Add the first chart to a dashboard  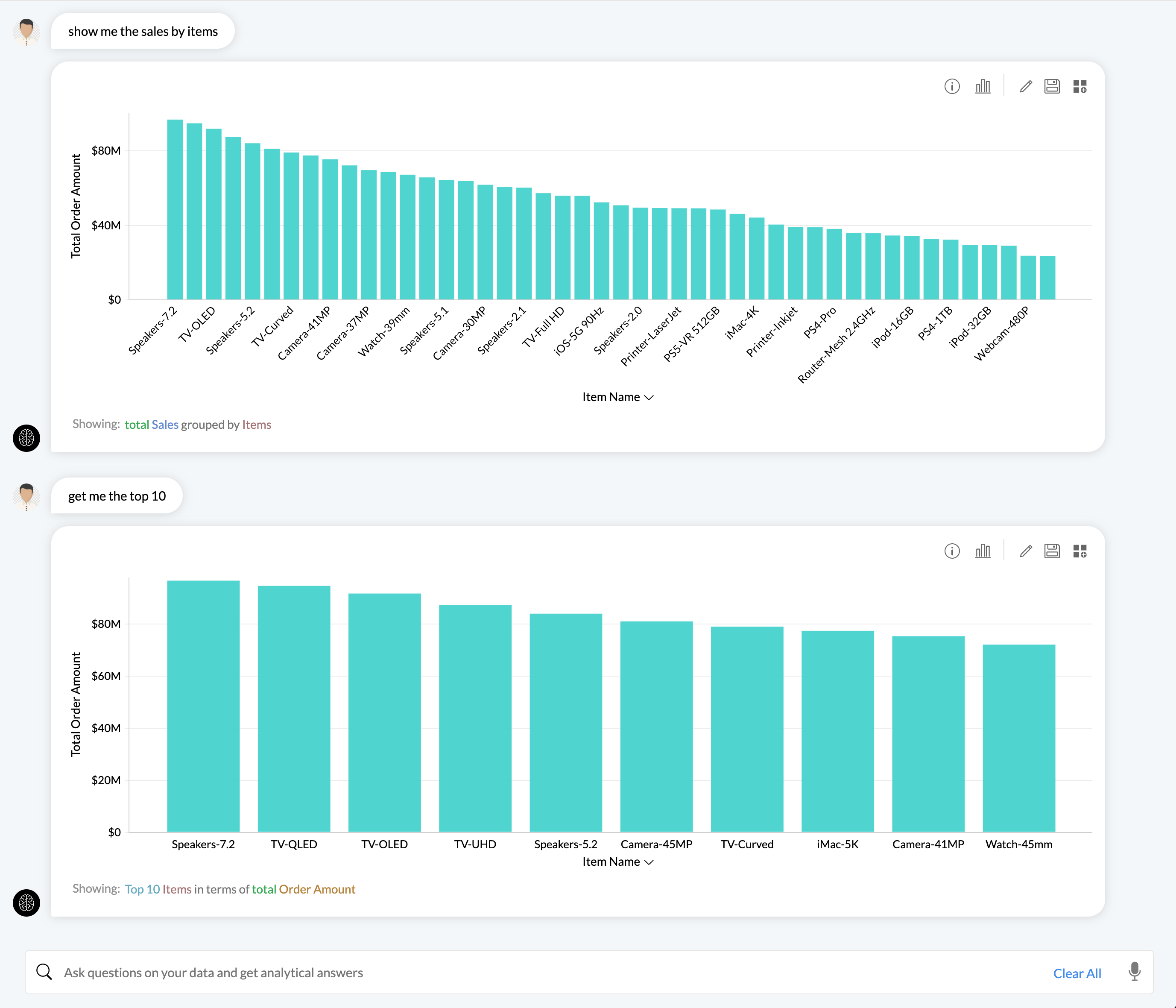tap(1080, 86)
